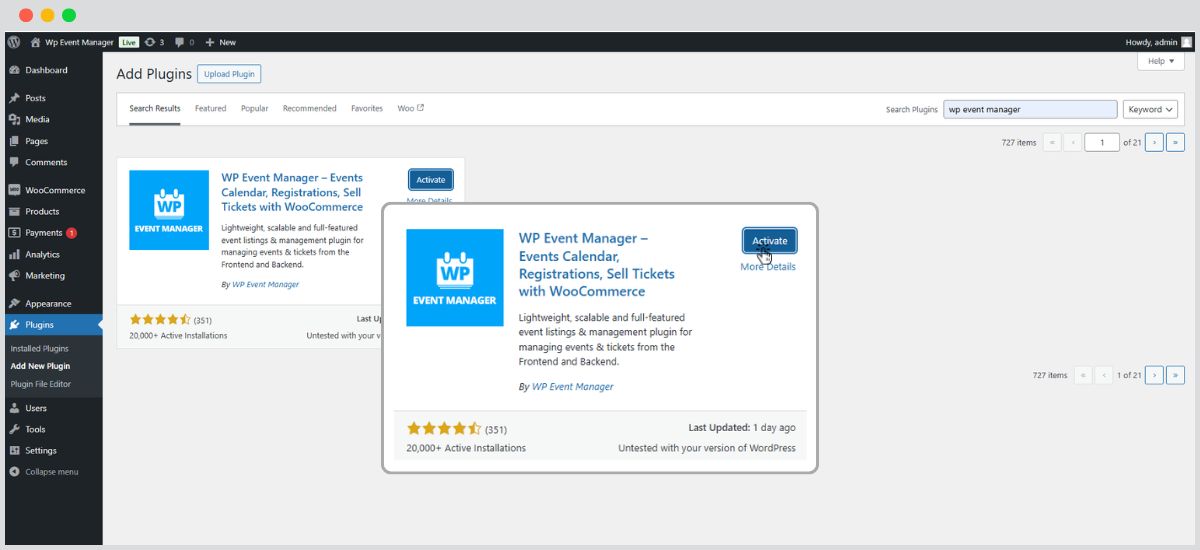Select Add New Plugin submenu item

click(x=40, y=366)
